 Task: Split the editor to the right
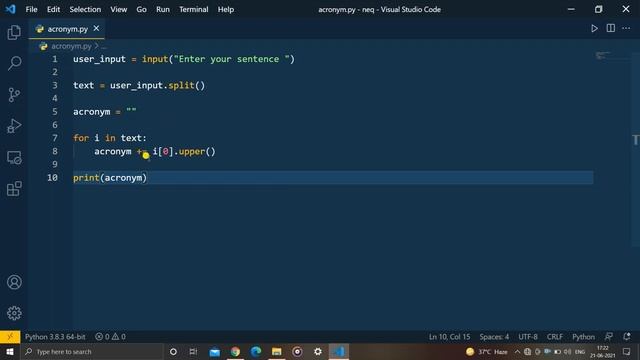point(611,28)
